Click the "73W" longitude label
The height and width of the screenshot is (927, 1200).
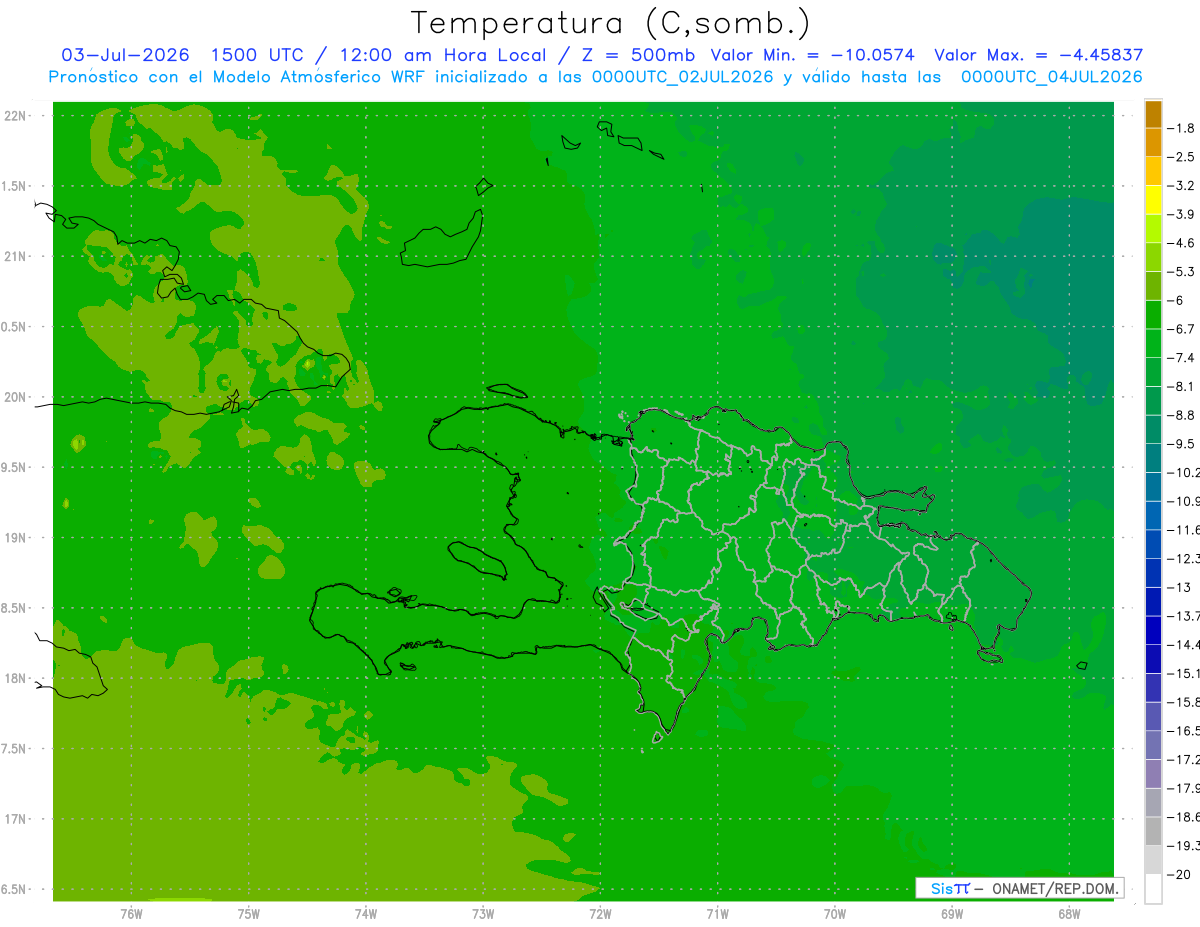[x=483, y=914]
